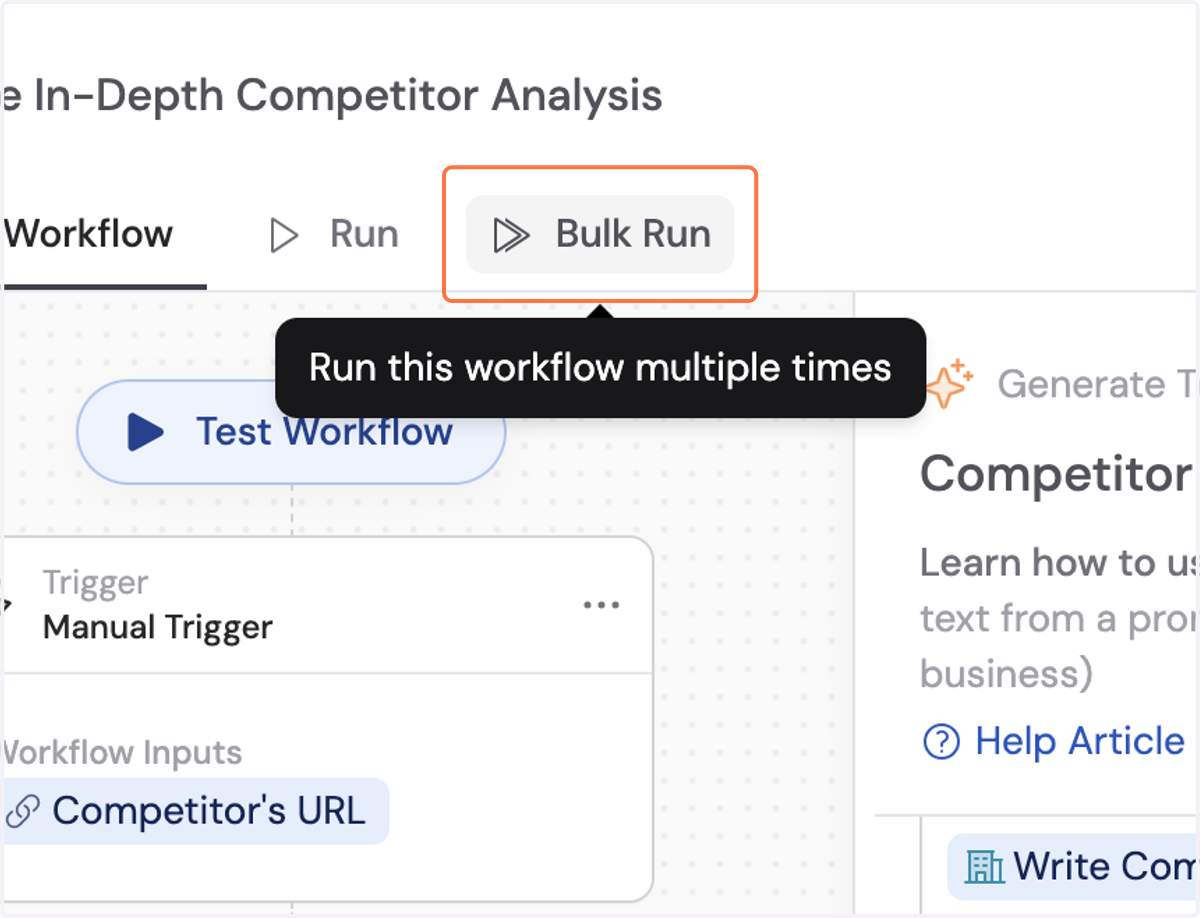Open the Manual Trigger three-dots menu
The image size is (1200, 918).
point(601,605)
